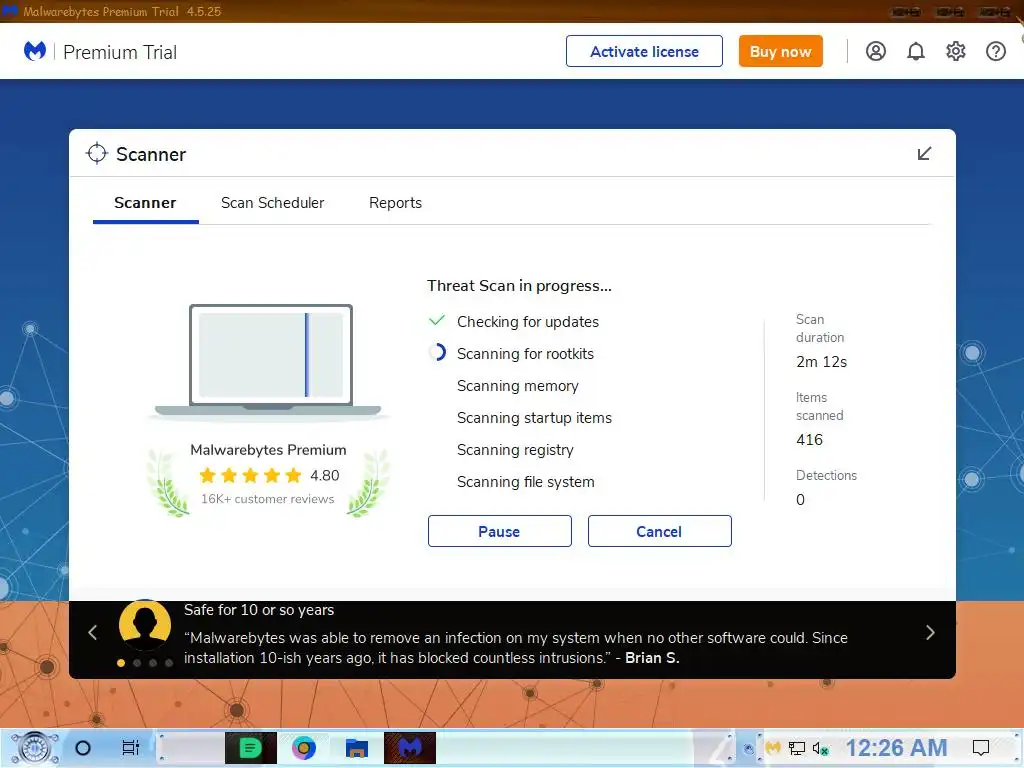Open Task View in taskbar

[x=131, y=748]
